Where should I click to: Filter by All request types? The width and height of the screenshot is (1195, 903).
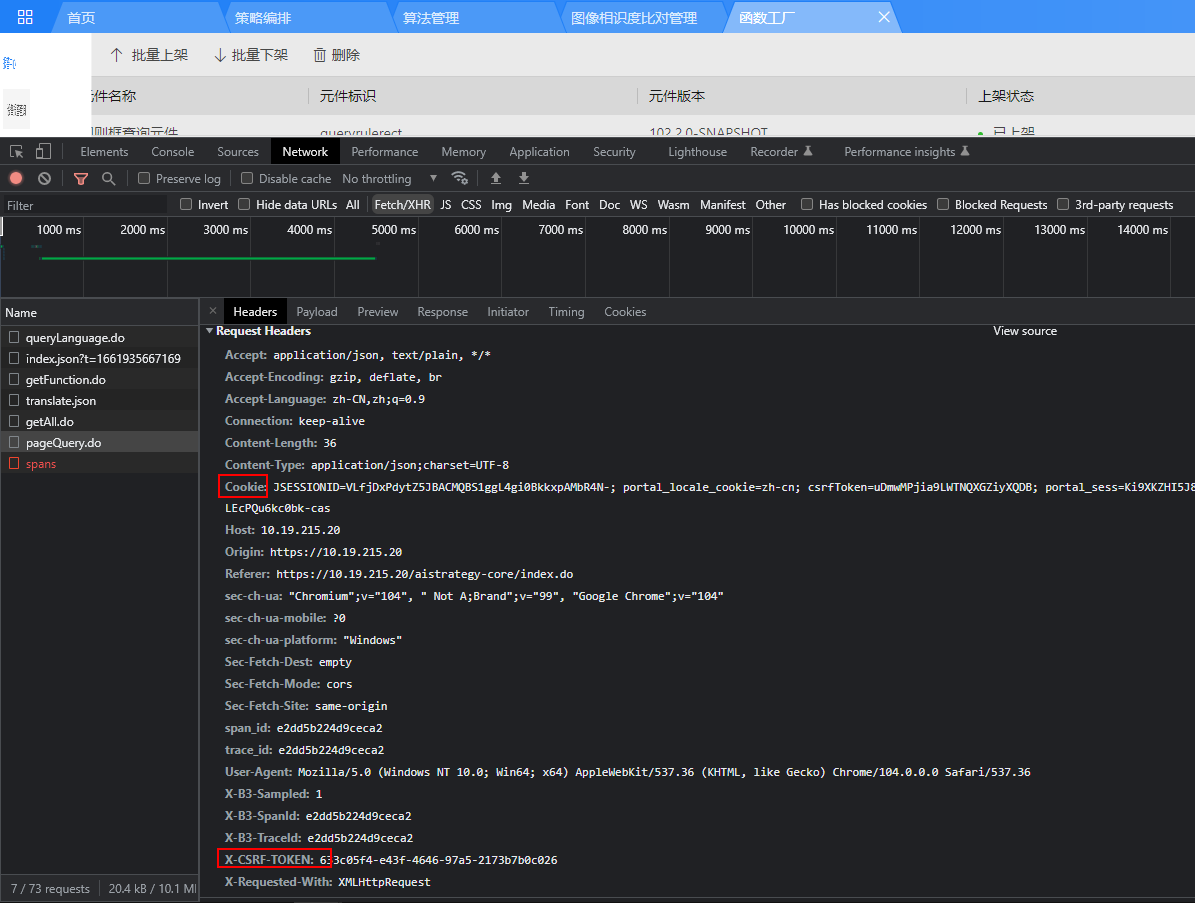[352, 204]
